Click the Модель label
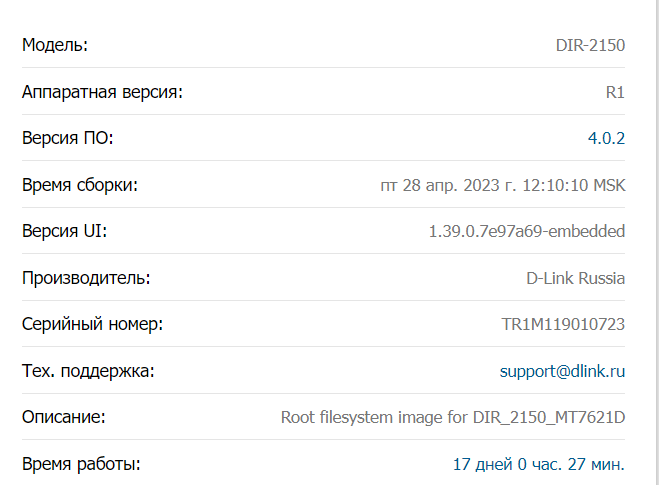Viewport: 659px width, 485px height. 55,45
